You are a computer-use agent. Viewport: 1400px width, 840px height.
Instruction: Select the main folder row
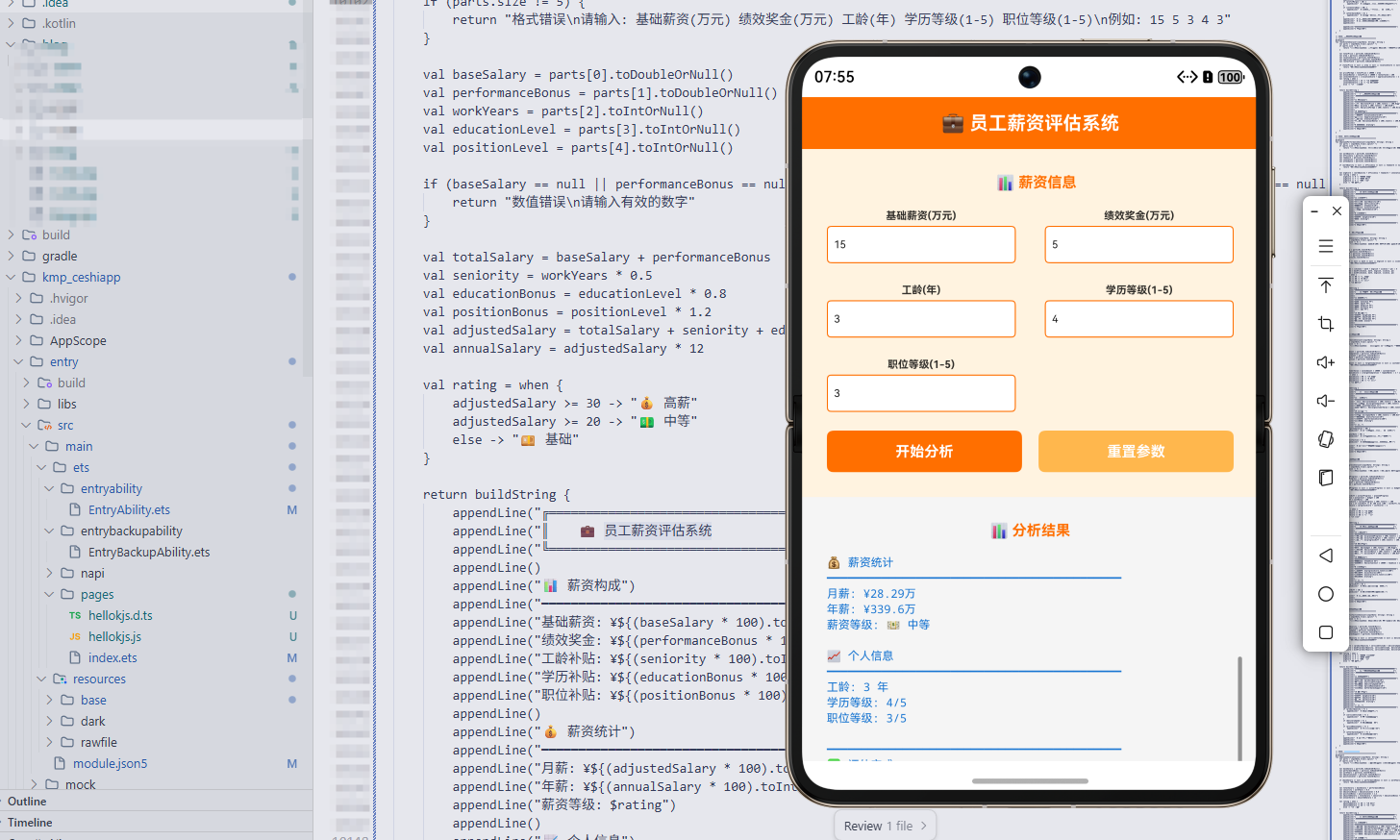tap(156, 446)
